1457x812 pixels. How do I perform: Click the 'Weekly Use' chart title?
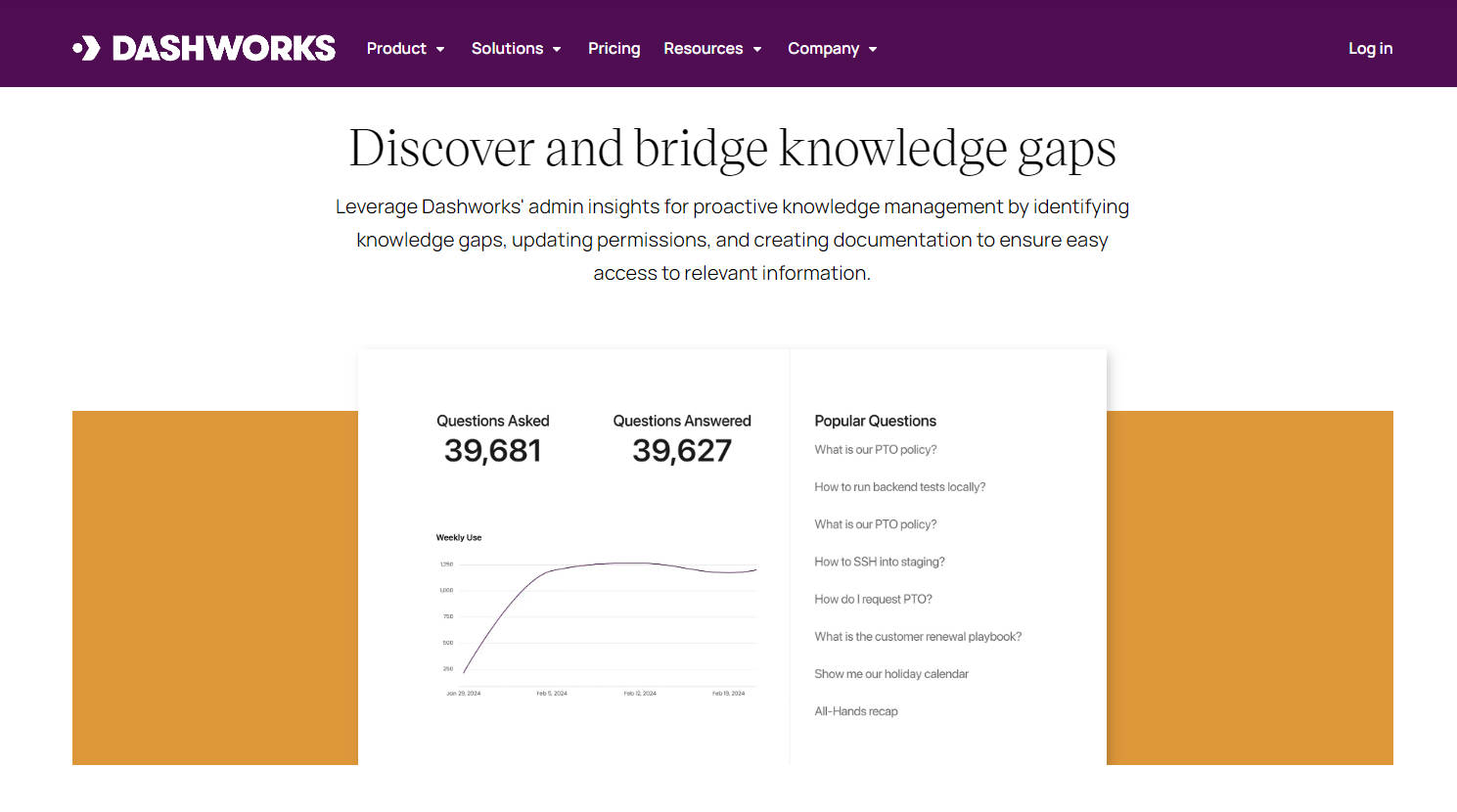point(459,537)
